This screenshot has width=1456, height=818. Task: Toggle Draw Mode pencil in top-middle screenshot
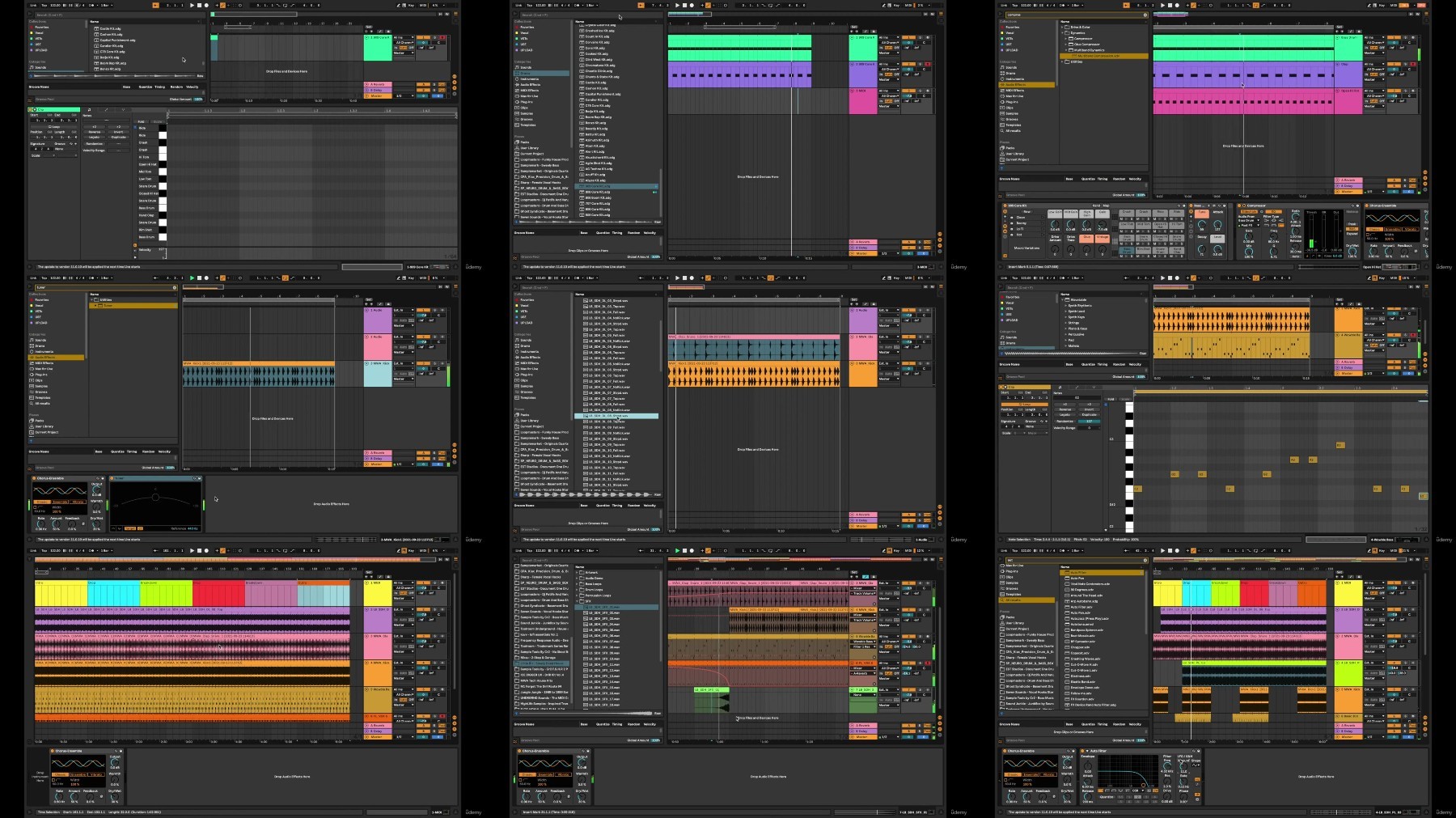(x=883, y=5)
